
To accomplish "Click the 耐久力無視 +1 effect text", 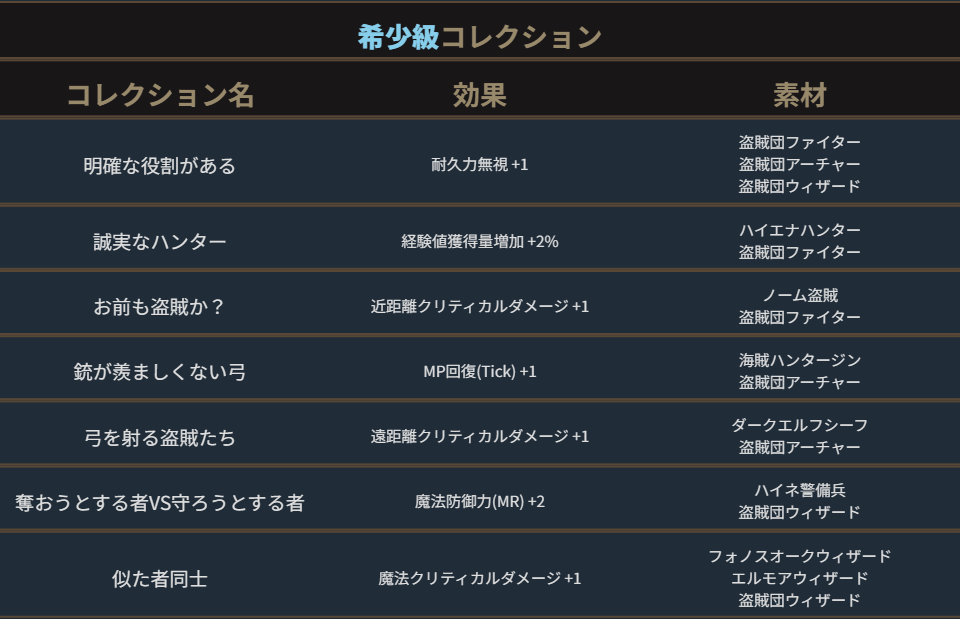I will pyautogui.click(x=480, y=165).
